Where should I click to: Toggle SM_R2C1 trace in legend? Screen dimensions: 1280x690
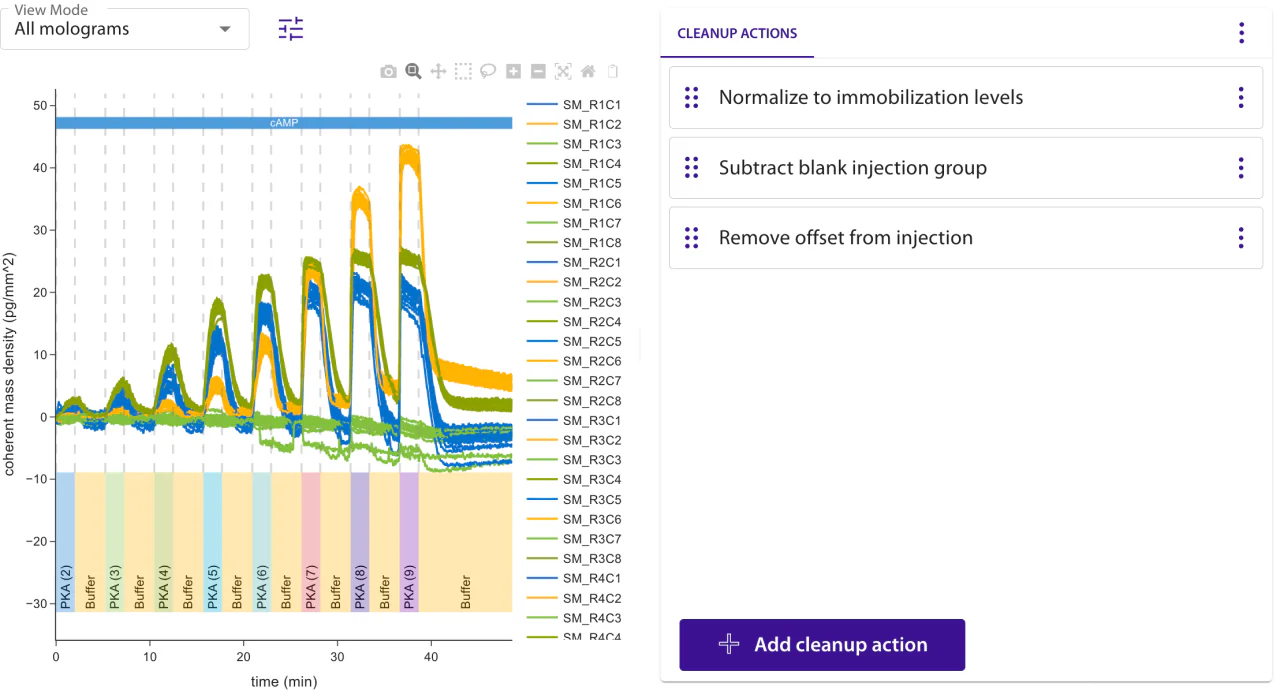[x=574, y=262]
